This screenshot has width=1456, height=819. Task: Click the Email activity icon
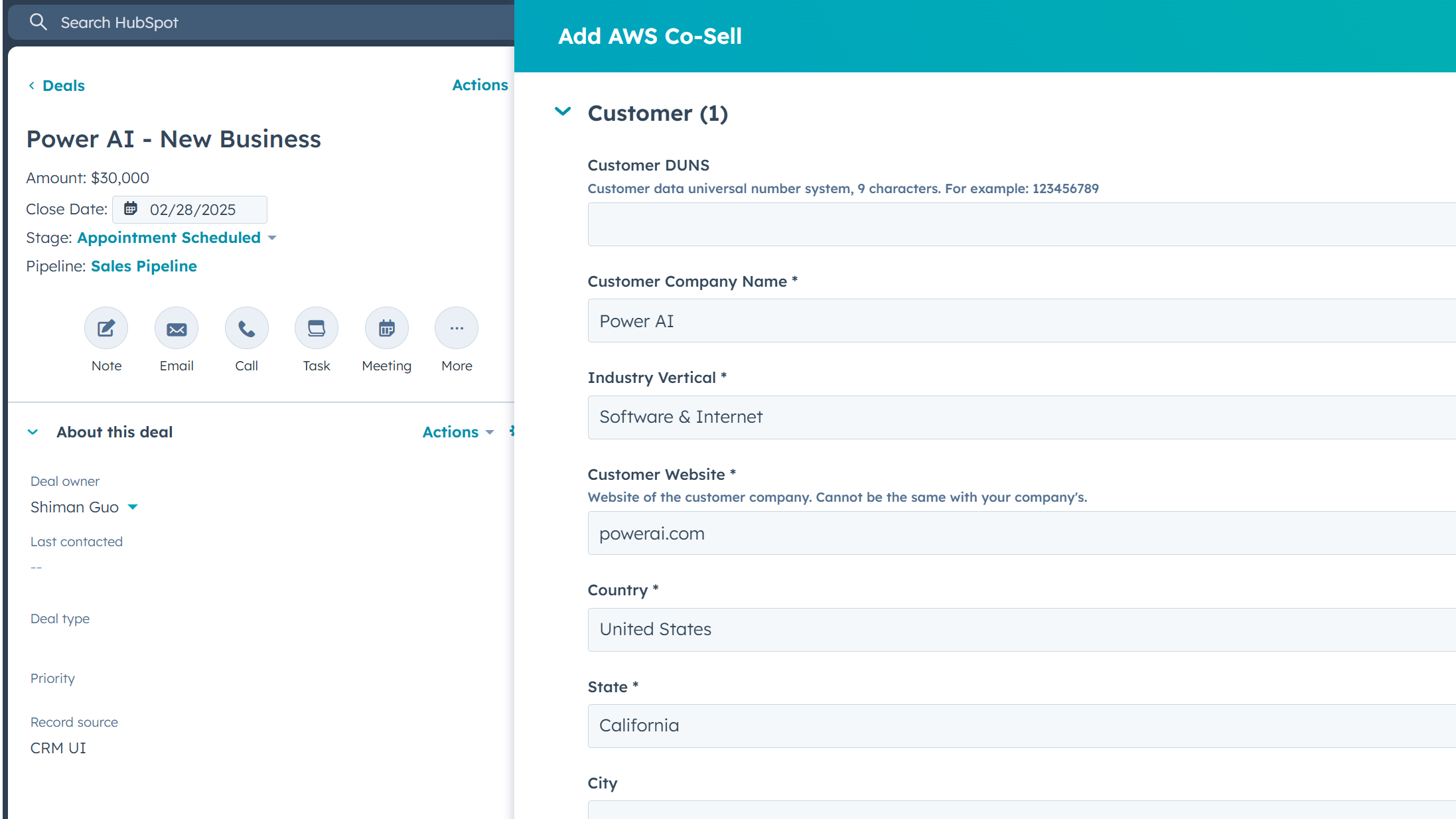point(177,329)
